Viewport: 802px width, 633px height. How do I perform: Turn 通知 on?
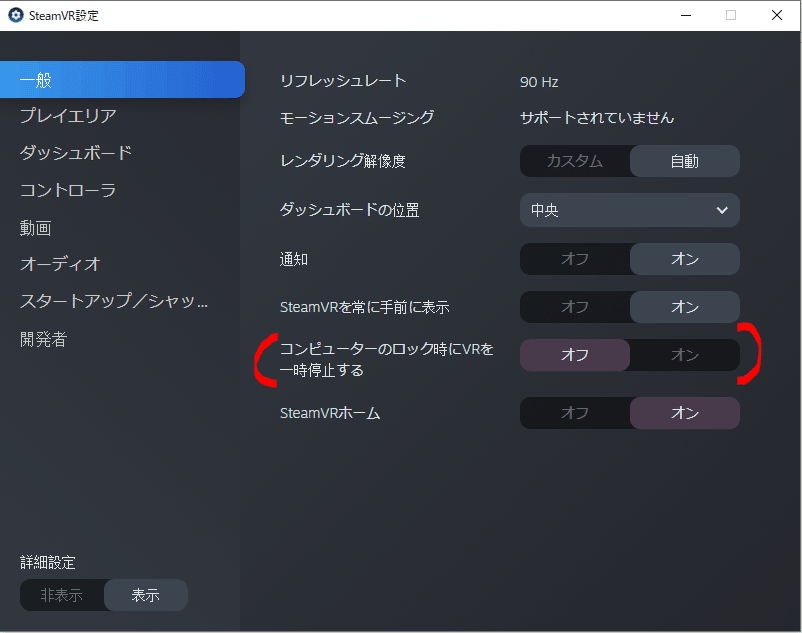click(x=685, y=259)
